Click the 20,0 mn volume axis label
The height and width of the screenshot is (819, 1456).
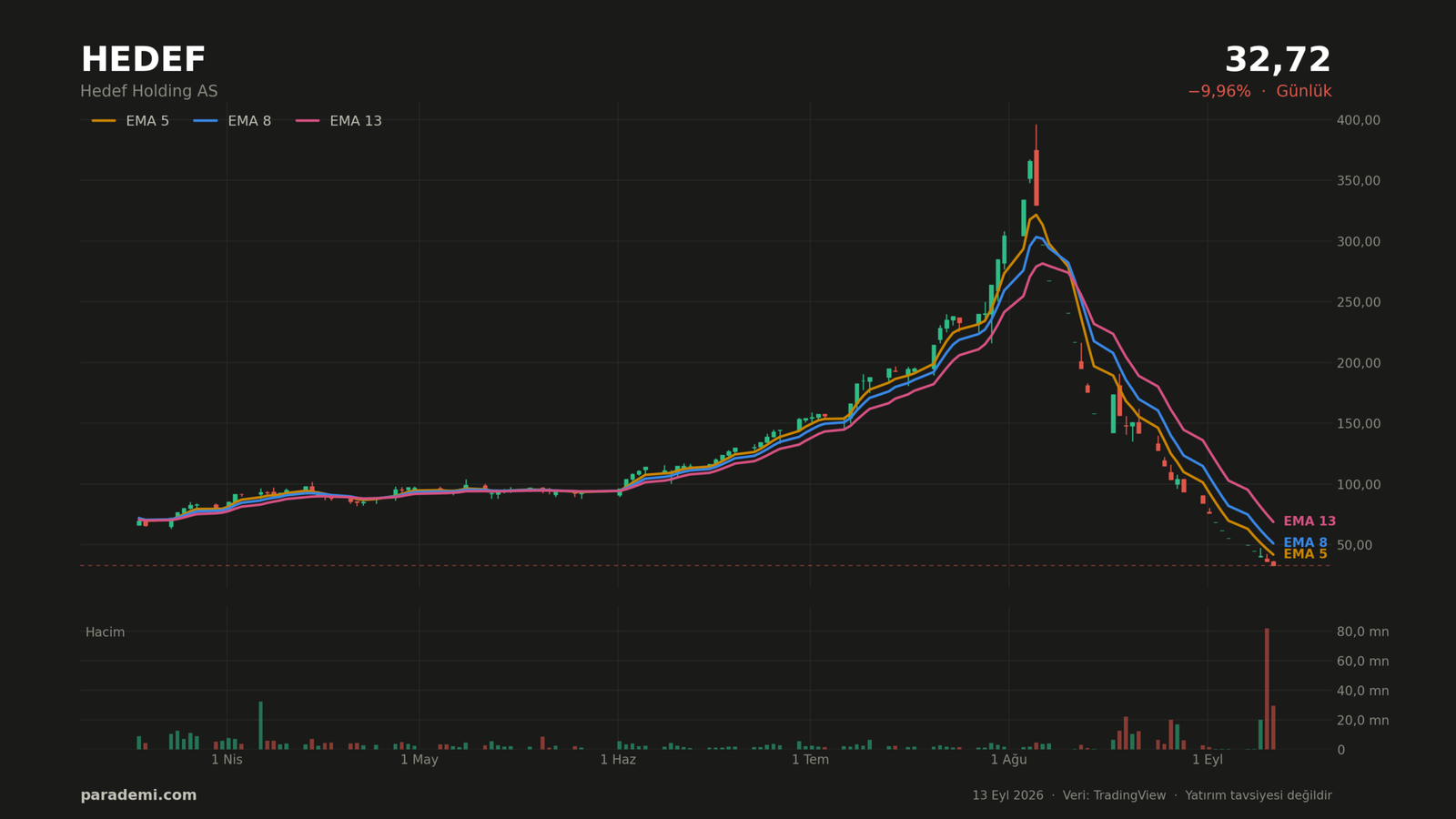pyautogui.click(x=1362, y=721)
